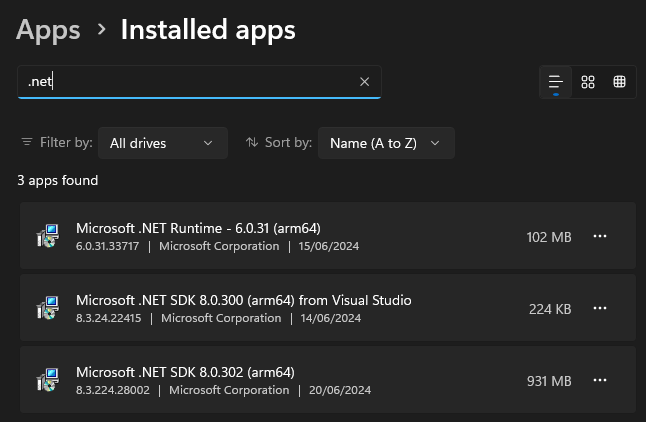Switch to grid view layout
Image resolution: width=646 pixels, height=422 pixels.
(x=588, y=82)
